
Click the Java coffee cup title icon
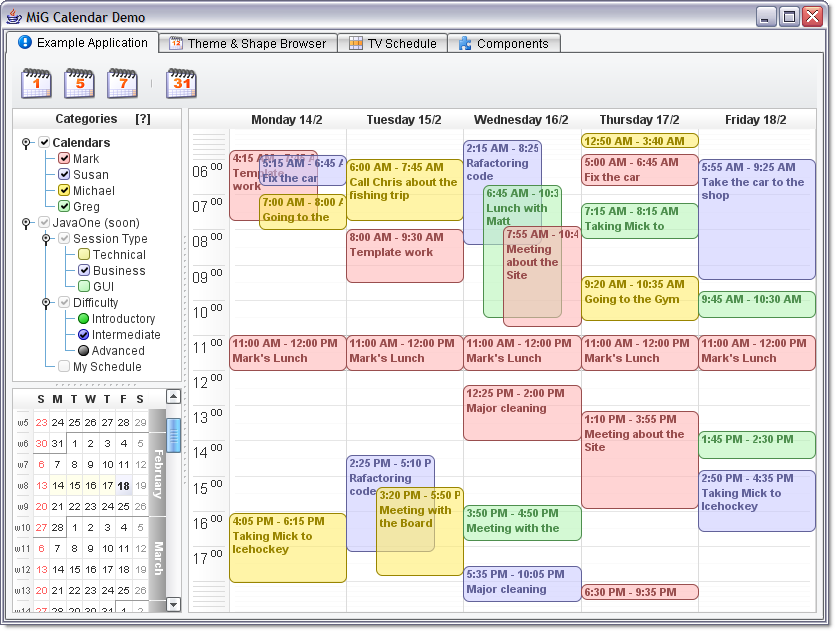pyautogui.click(x=14, y=17)
